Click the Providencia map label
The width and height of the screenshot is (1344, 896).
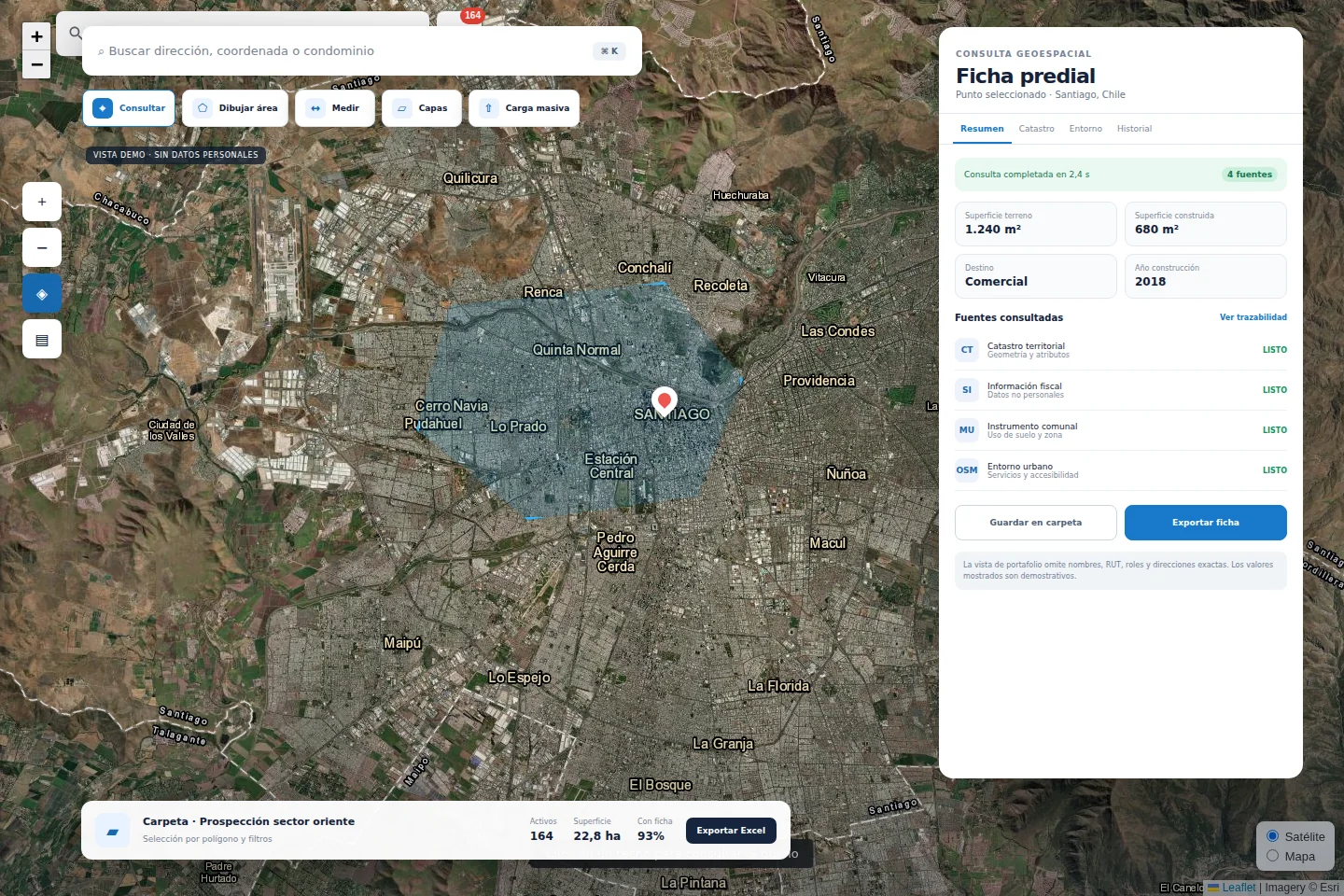[819, 381]
